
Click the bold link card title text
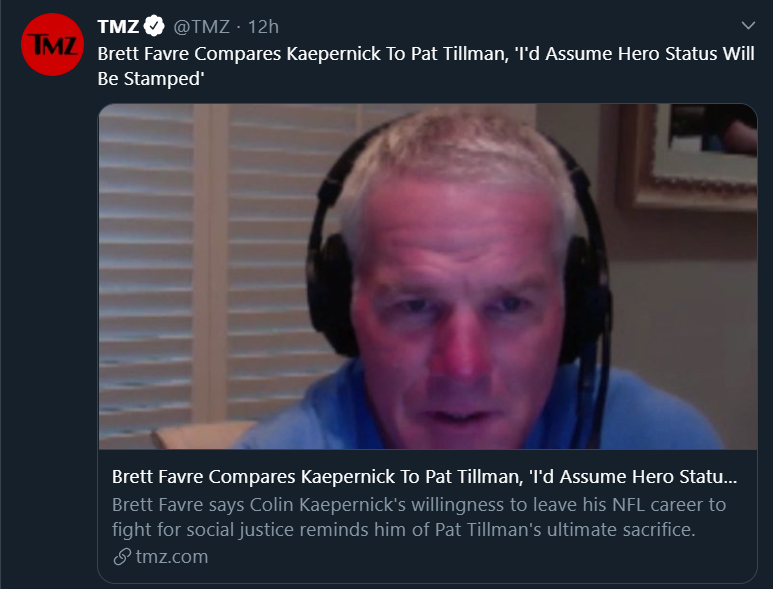[424, 477]
